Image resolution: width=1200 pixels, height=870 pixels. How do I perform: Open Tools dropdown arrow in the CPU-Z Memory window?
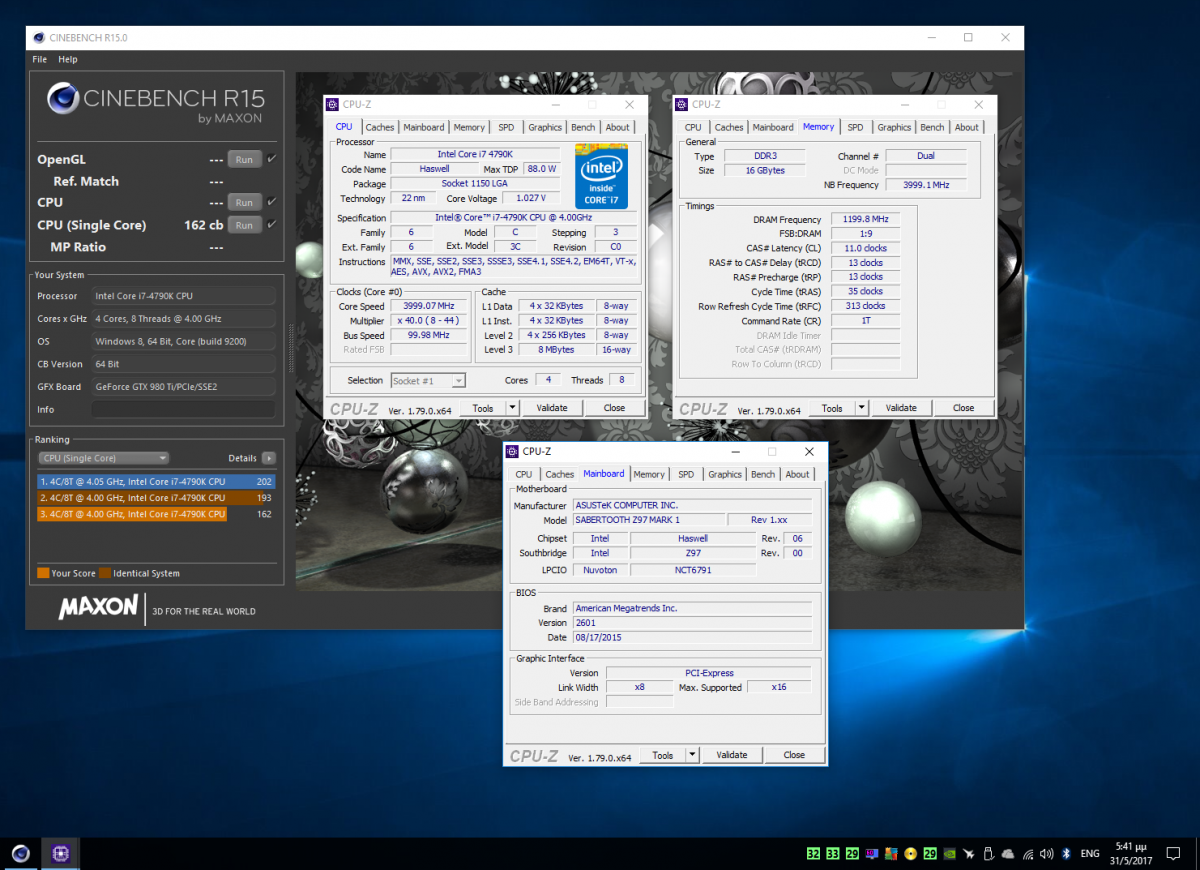coord(861,408)
